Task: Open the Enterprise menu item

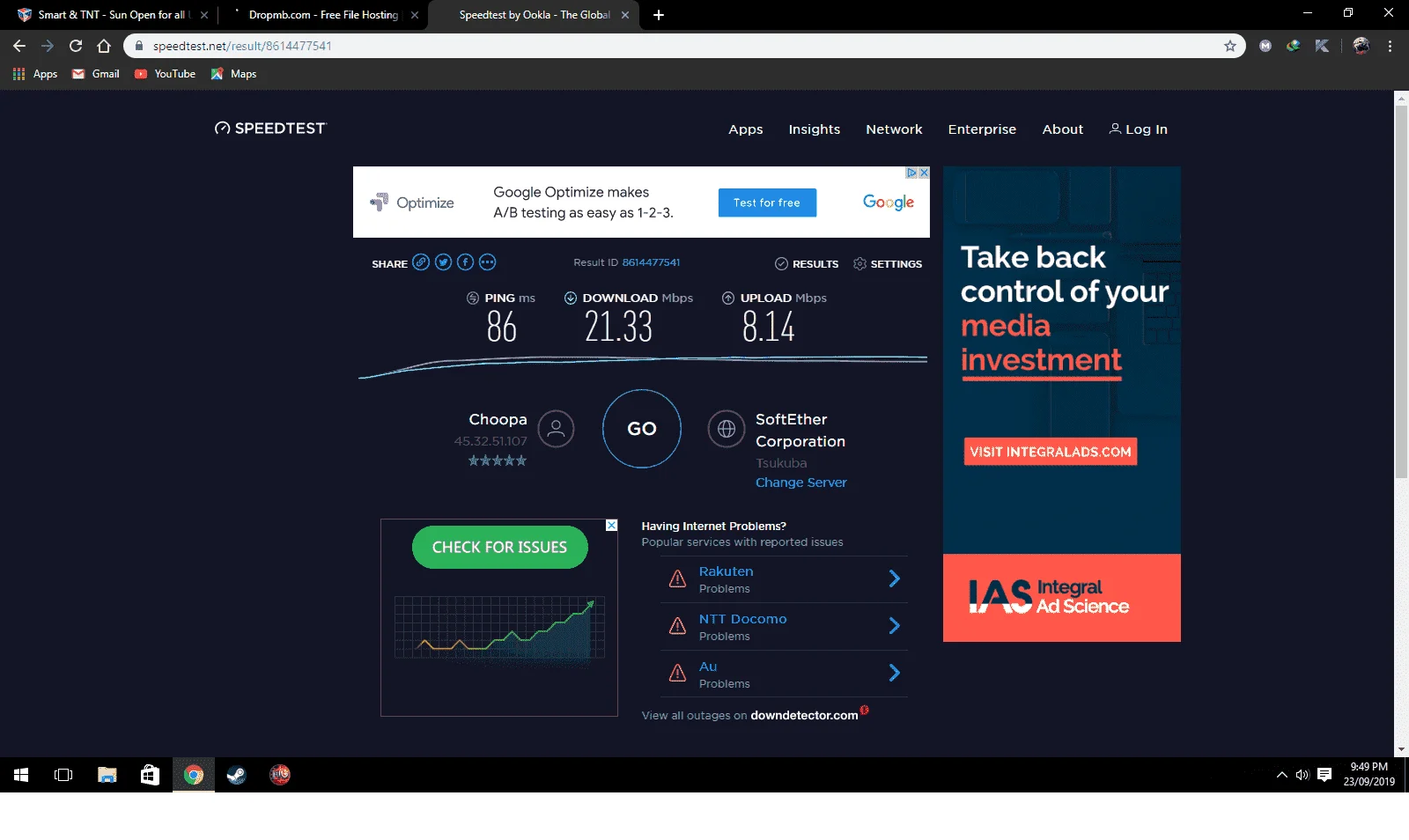Action: (x=982, y=129)
